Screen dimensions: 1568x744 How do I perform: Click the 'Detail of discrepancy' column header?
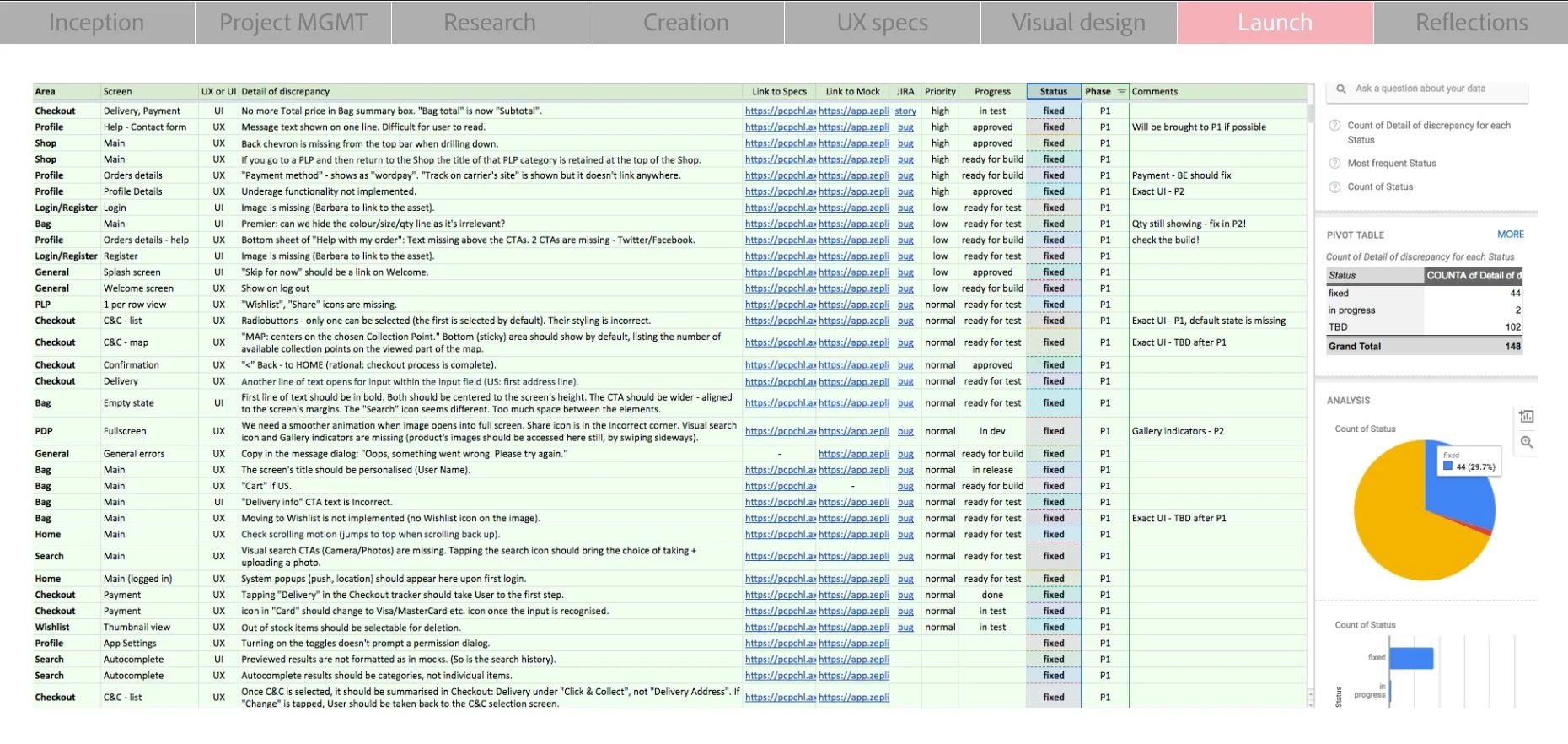coord(490,92)
